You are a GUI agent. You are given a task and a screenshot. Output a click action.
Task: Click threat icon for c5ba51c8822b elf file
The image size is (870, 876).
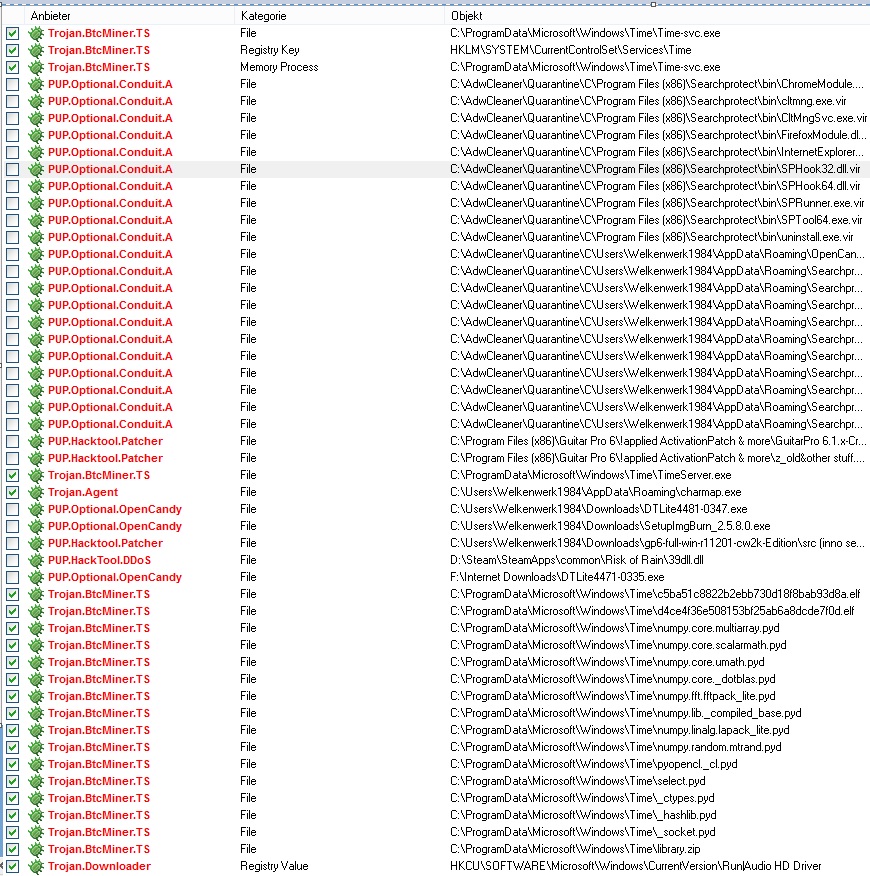click(x=36, y=594)
